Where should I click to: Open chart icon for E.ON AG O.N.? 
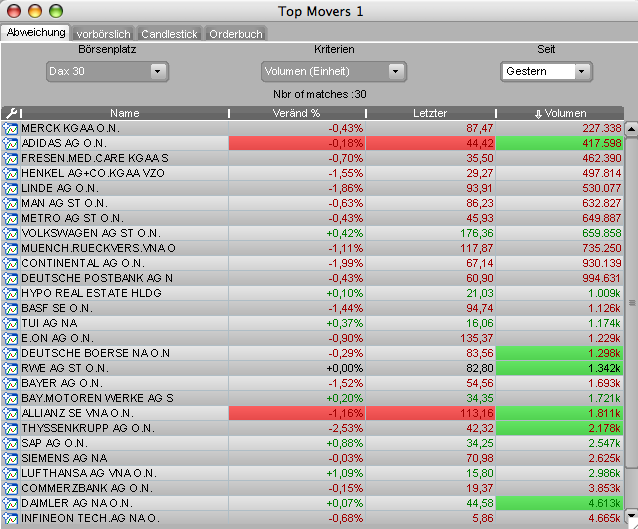click(11, 339)
